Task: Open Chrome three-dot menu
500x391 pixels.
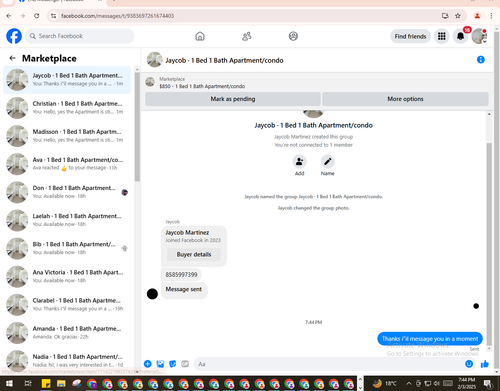Action: pyautogui.click(x=491, y=16)
